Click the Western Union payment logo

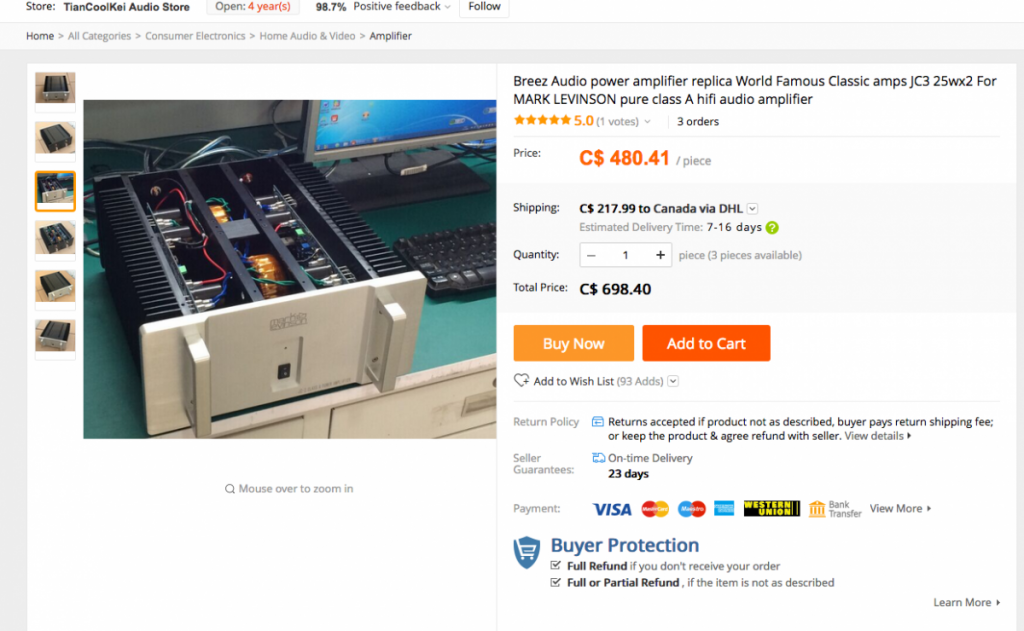771,508
